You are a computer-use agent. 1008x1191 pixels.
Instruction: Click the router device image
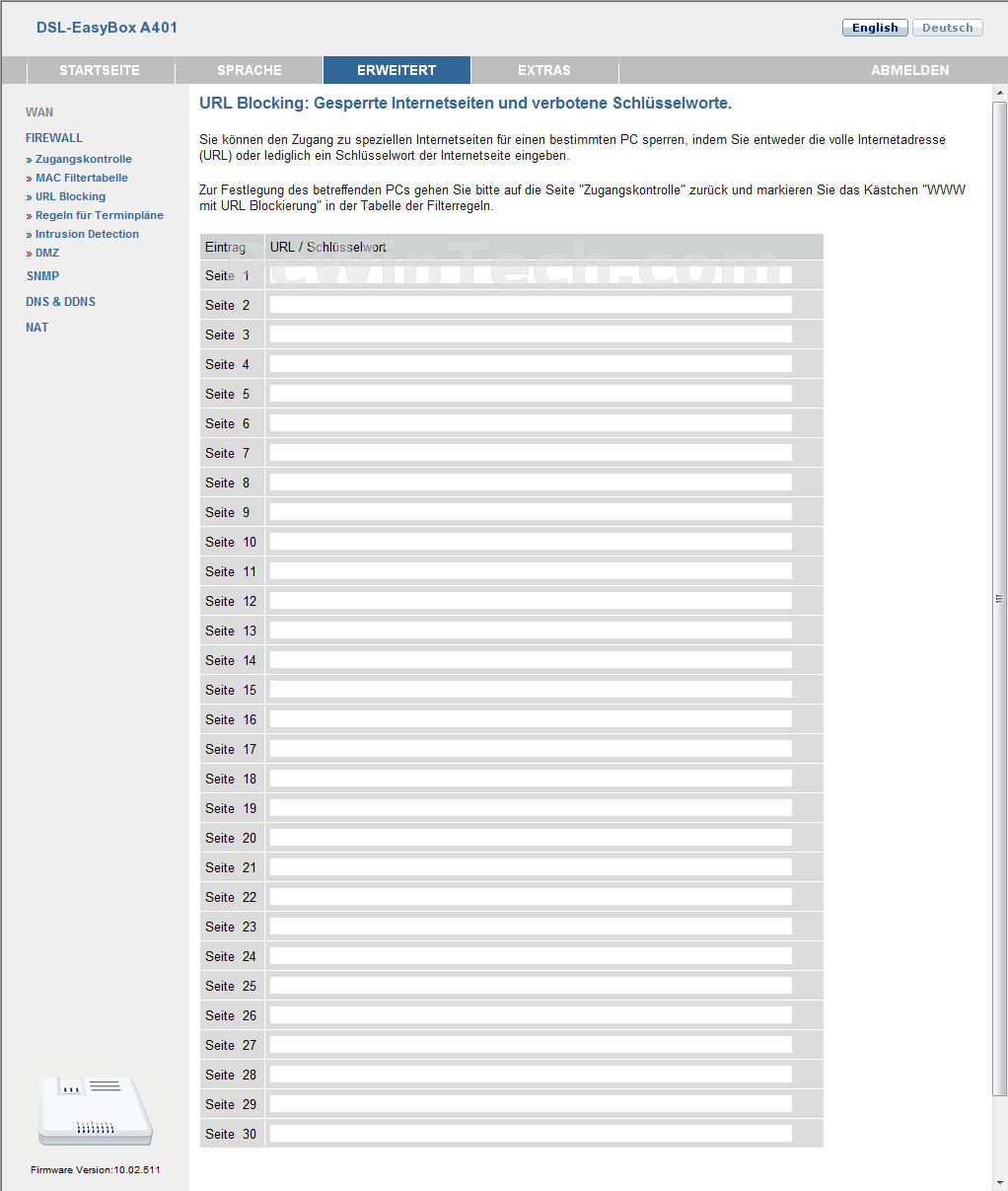96,1111
